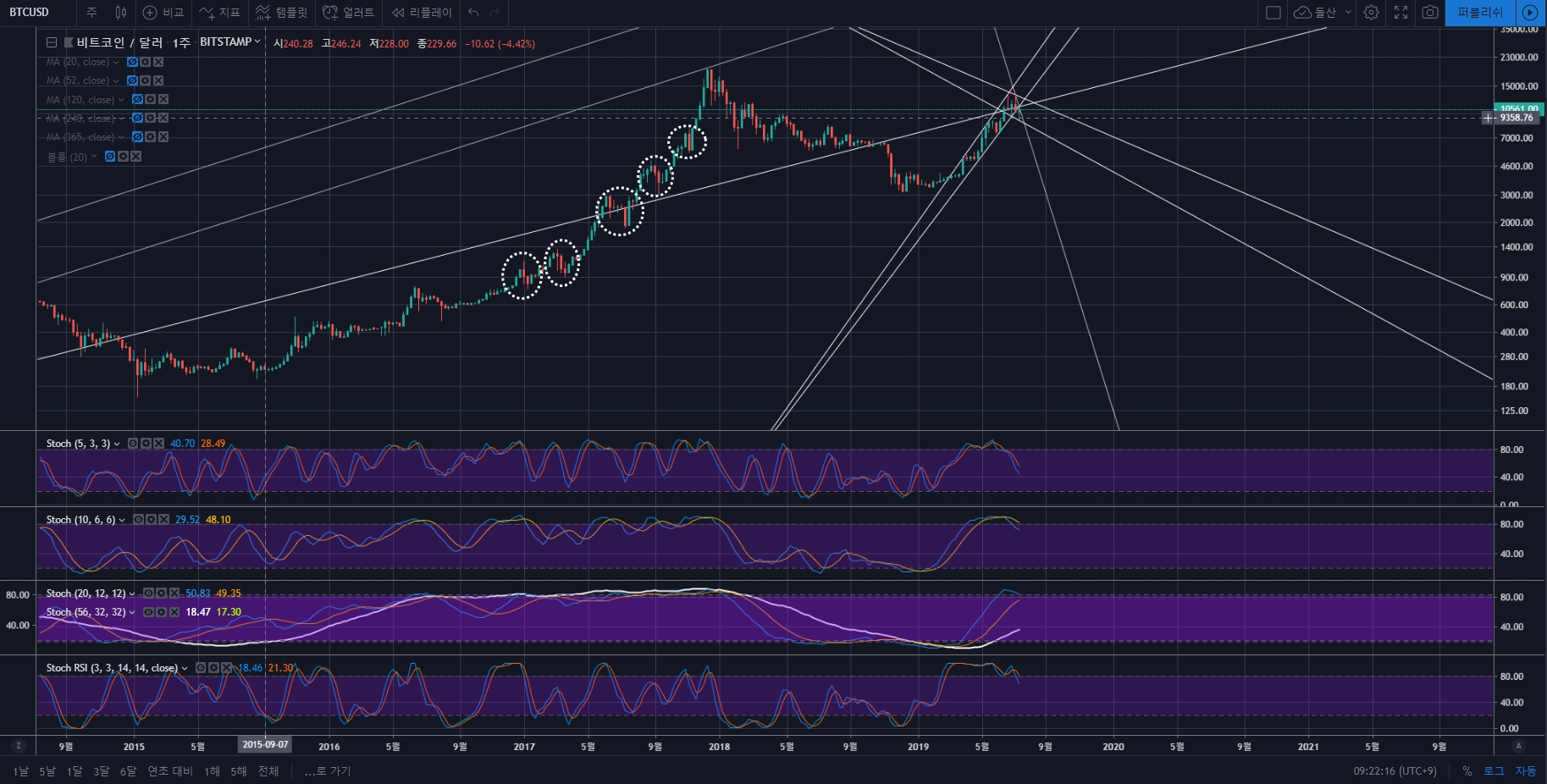Take a chart snapshot with camera icon
This screenshot has width=1547, height=784.
pos(1430,13)
